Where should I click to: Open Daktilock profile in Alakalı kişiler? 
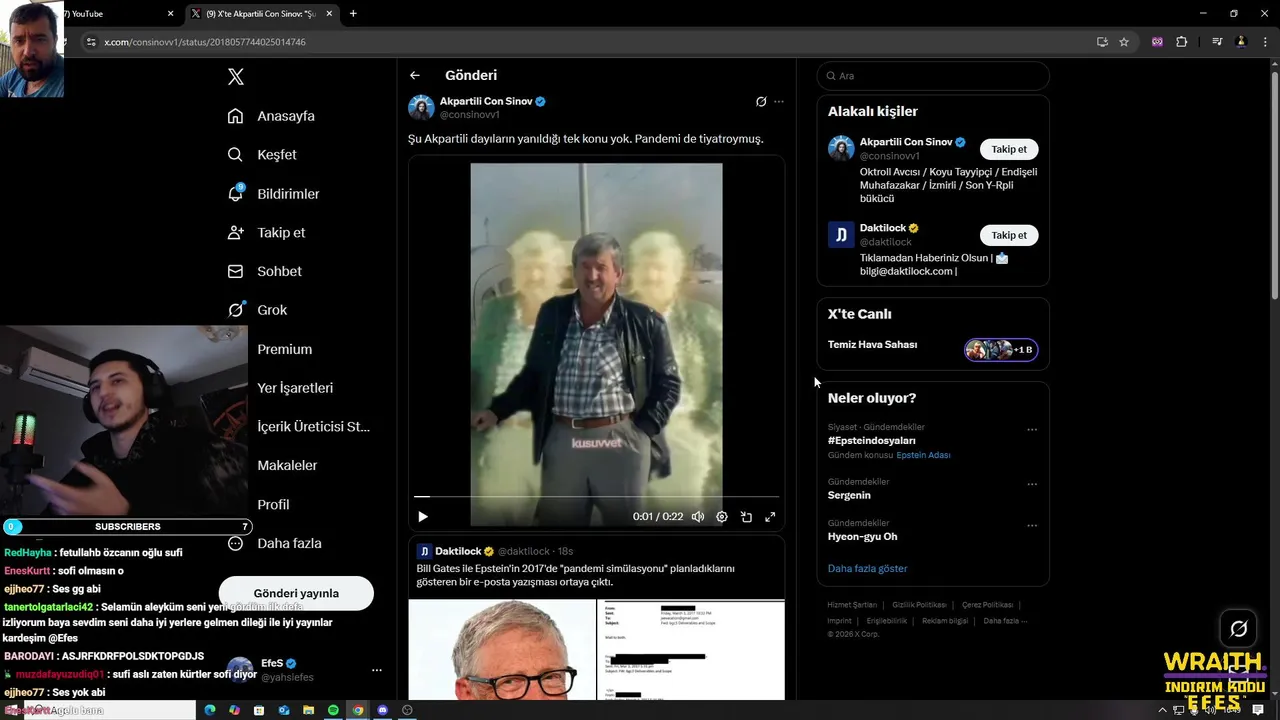[883, 228]
